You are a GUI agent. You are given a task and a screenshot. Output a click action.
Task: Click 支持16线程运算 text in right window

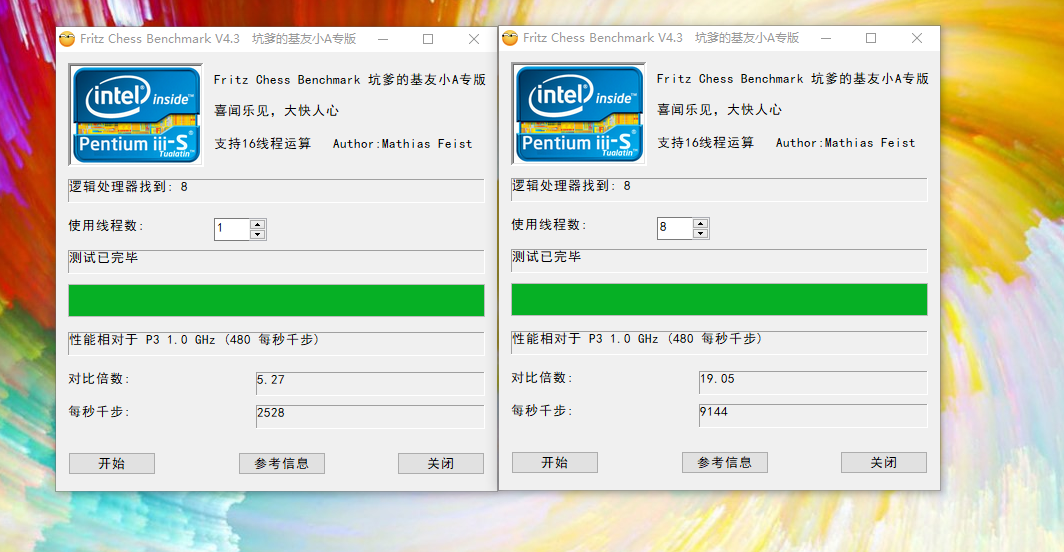tap(706, 143)
